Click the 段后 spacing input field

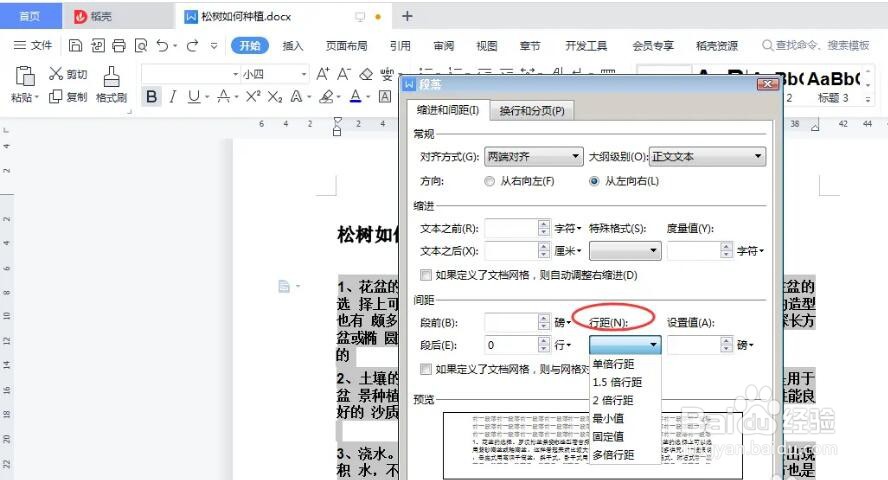(511, 345)
